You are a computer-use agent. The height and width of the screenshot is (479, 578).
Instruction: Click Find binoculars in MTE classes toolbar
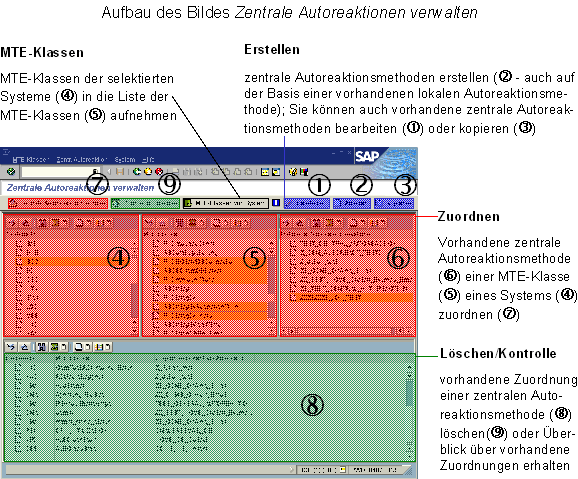180,223
